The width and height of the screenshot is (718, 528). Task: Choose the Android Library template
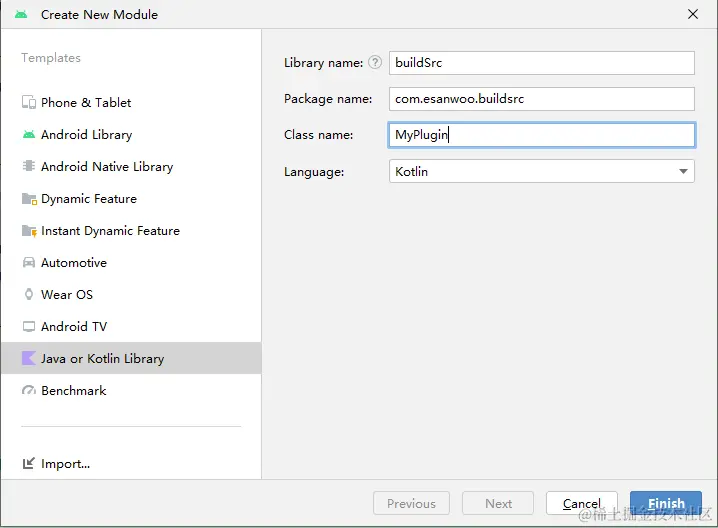coord(131,135)
